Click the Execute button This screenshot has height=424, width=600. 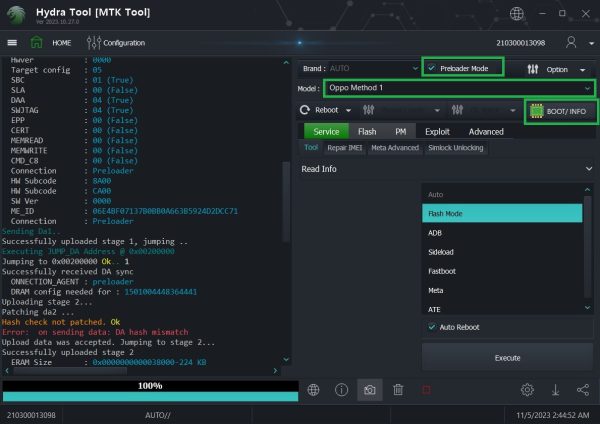pyautogui.click(x=507, y=358)
